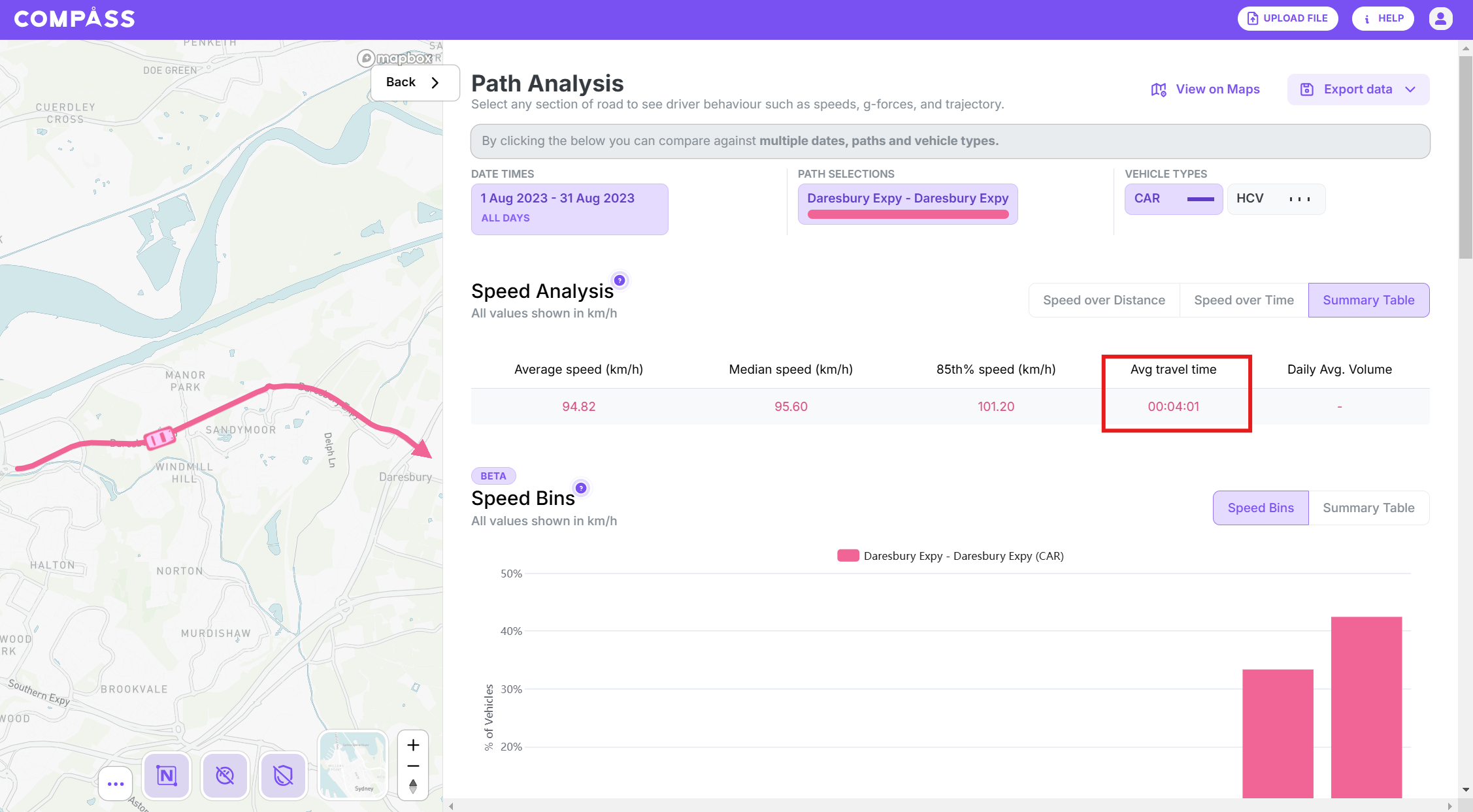
Task: Click the View on Maps map icon
Action: tap(1159, 89)
